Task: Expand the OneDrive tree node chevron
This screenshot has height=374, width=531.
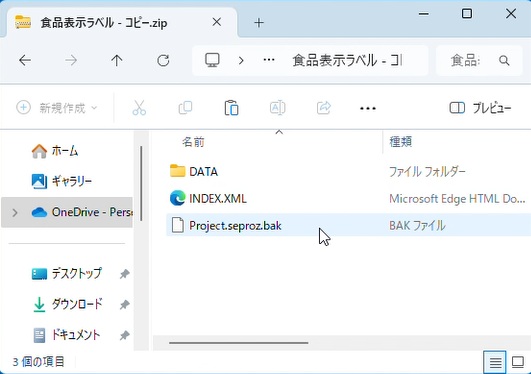Action: (x=15, y=213)
